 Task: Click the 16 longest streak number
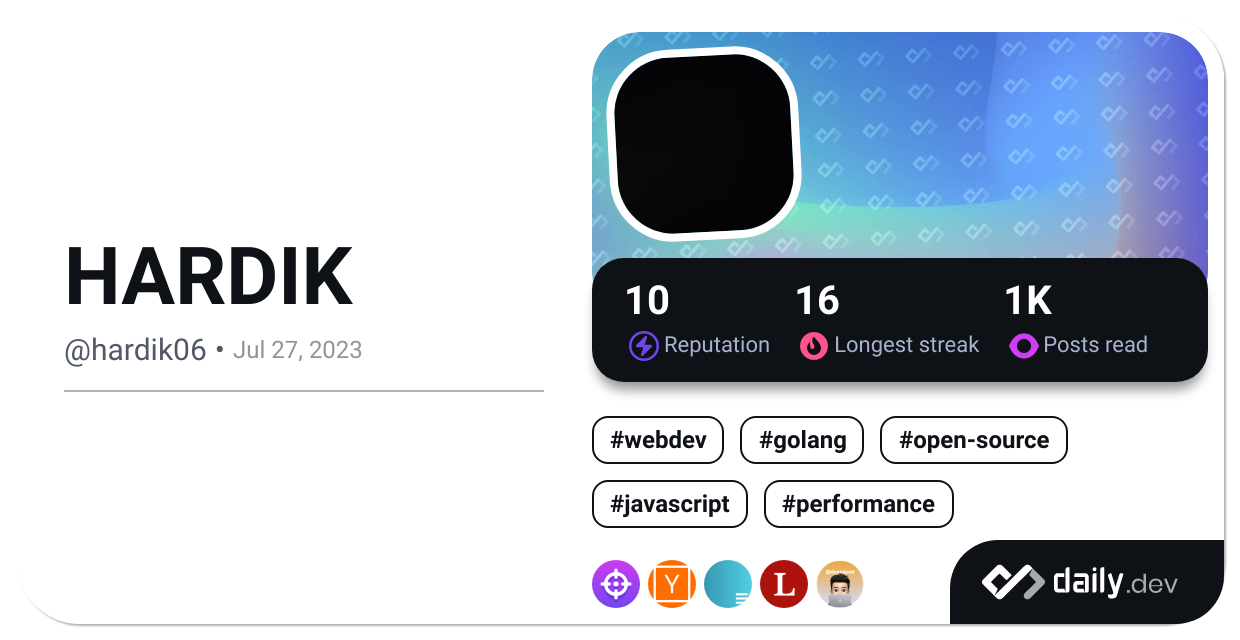point(817,301)
